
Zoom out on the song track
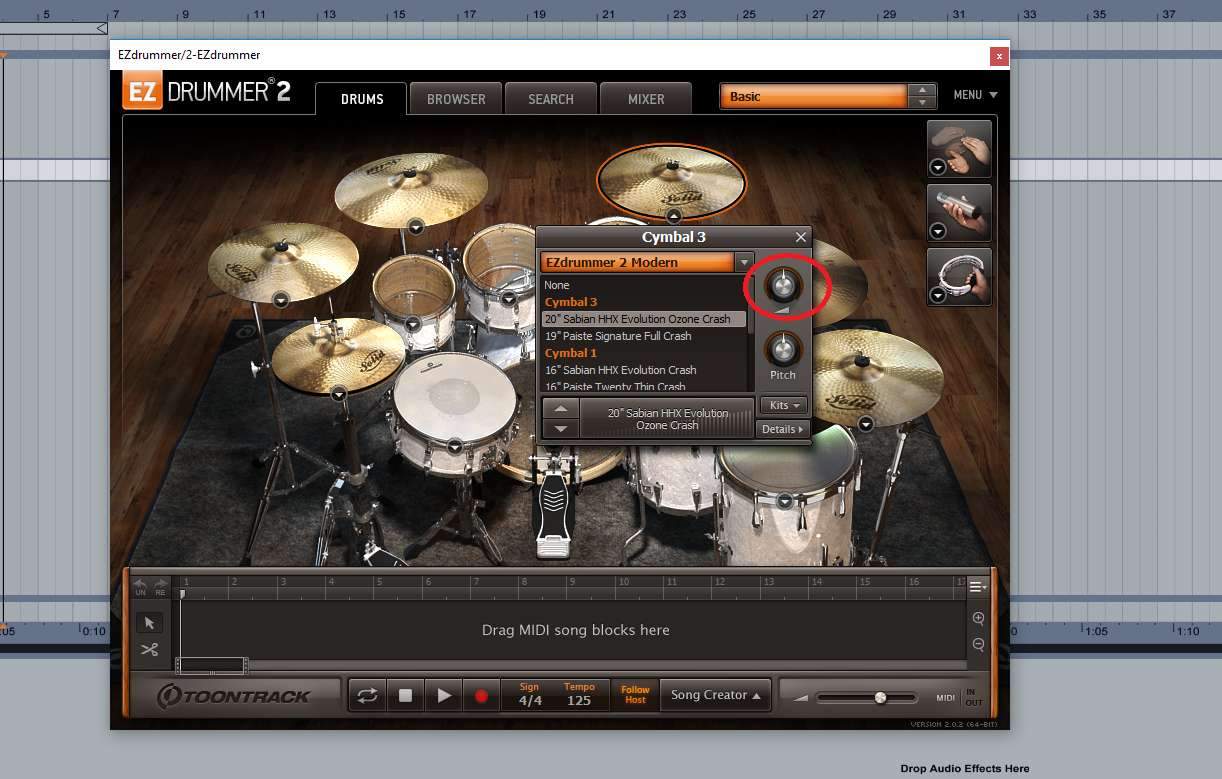[978, 645]
